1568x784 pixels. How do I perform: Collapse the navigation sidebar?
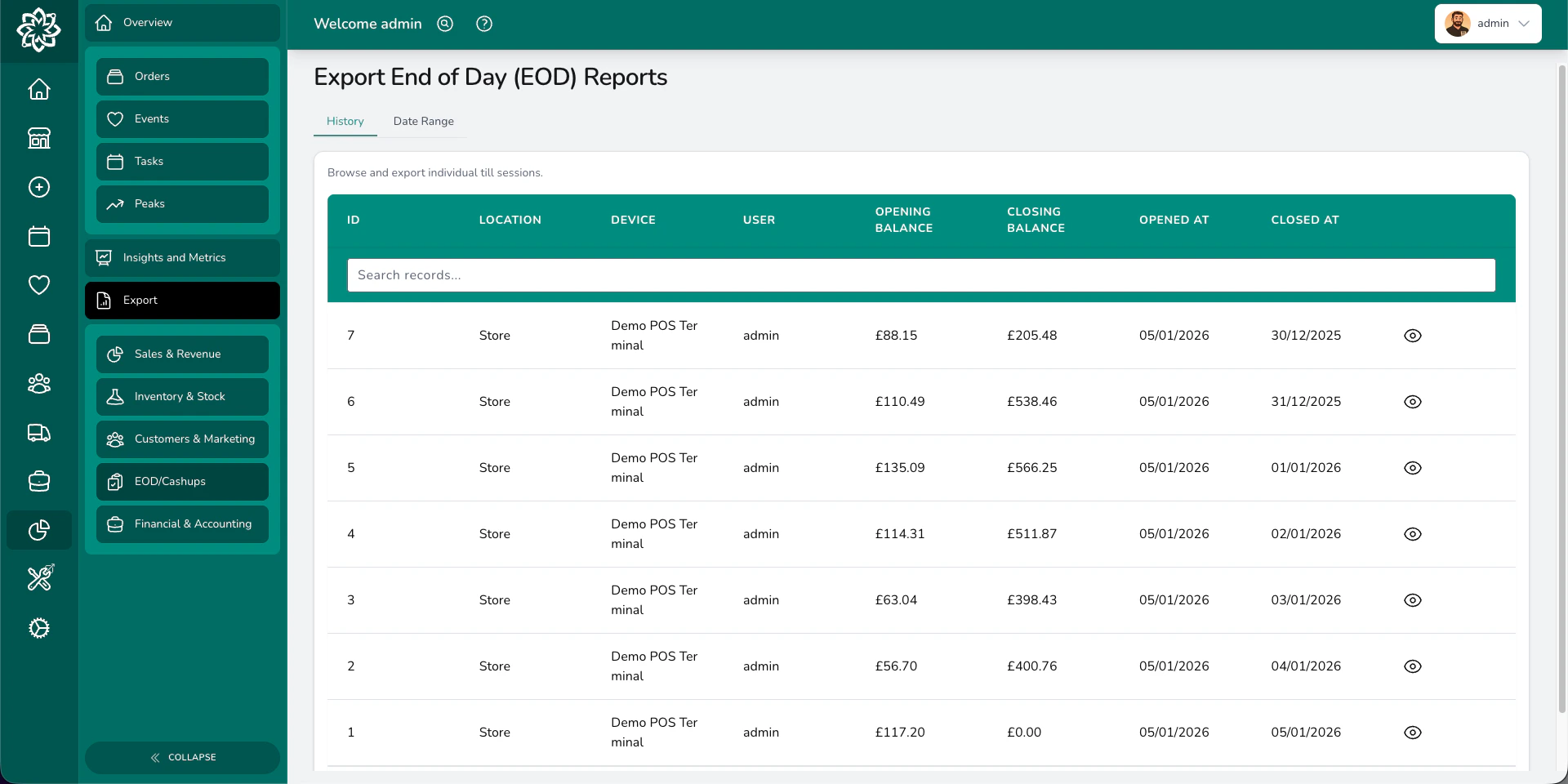pos(183,757)
